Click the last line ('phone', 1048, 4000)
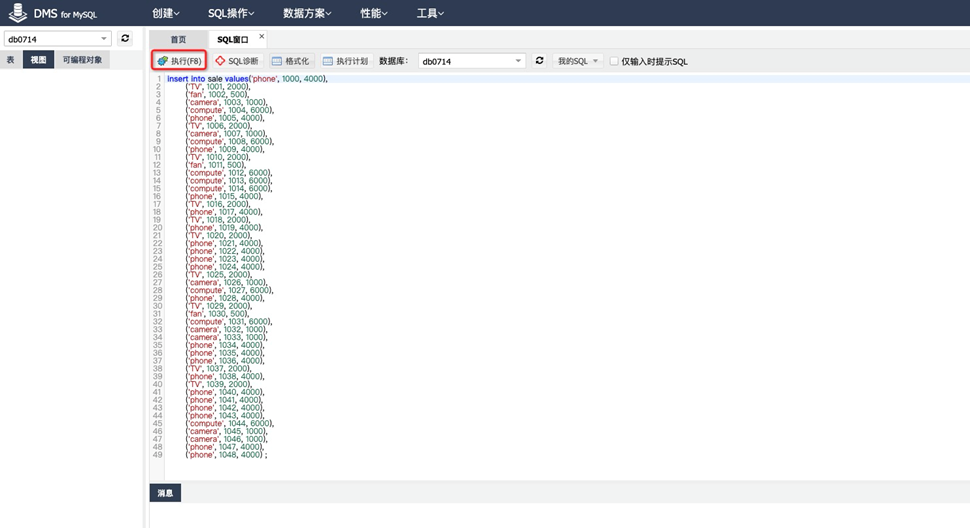This screenshot has height=528, width=970. [226, 455]
